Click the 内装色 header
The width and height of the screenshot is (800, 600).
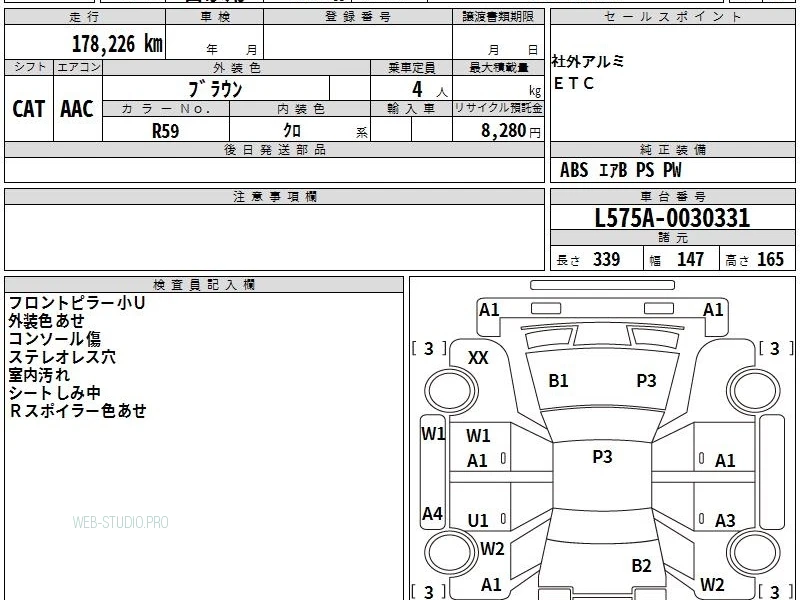(301, 109)
